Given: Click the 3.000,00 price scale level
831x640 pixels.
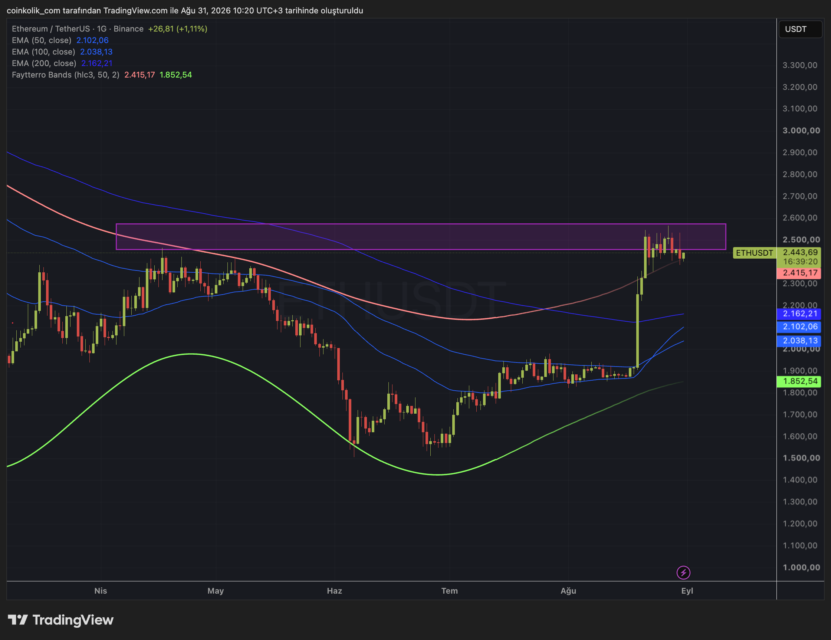Looking at the screenshot, I should (801, 130).
